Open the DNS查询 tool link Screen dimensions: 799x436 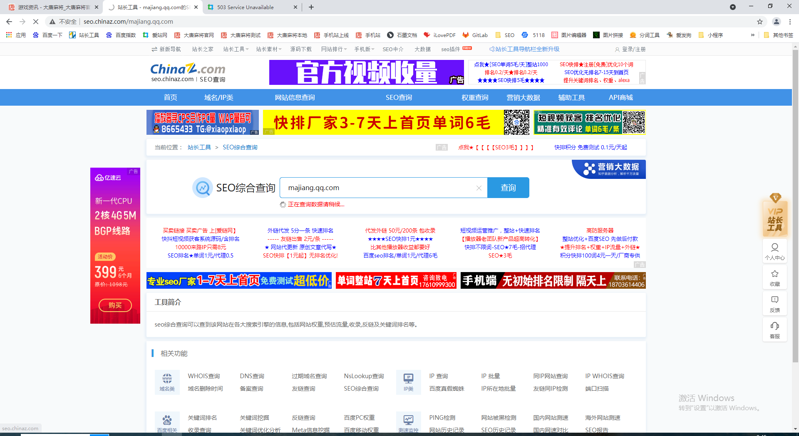[252, 376]
